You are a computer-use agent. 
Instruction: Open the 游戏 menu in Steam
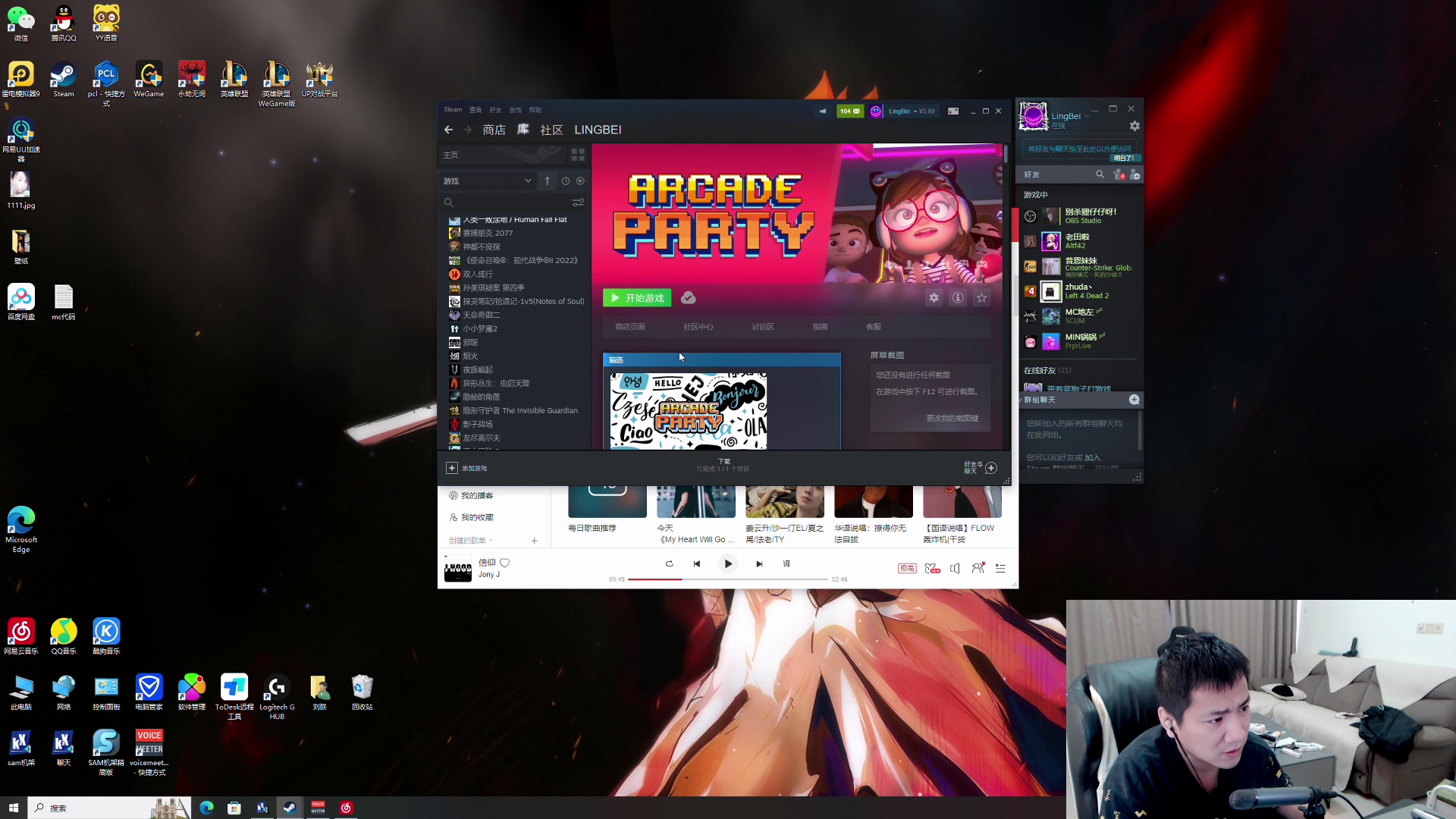pos(515,110)
